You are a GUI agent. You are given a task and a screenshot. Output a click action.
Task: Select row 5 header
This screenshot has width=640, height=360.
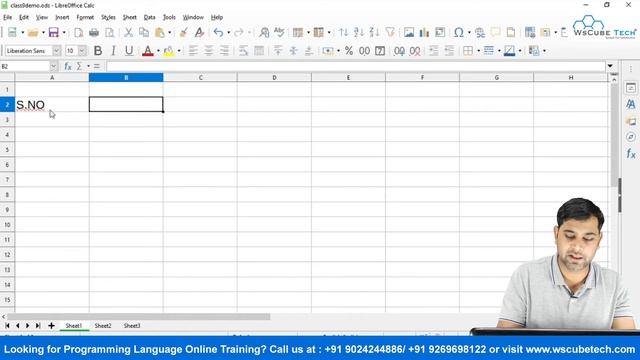click(7, 150)
